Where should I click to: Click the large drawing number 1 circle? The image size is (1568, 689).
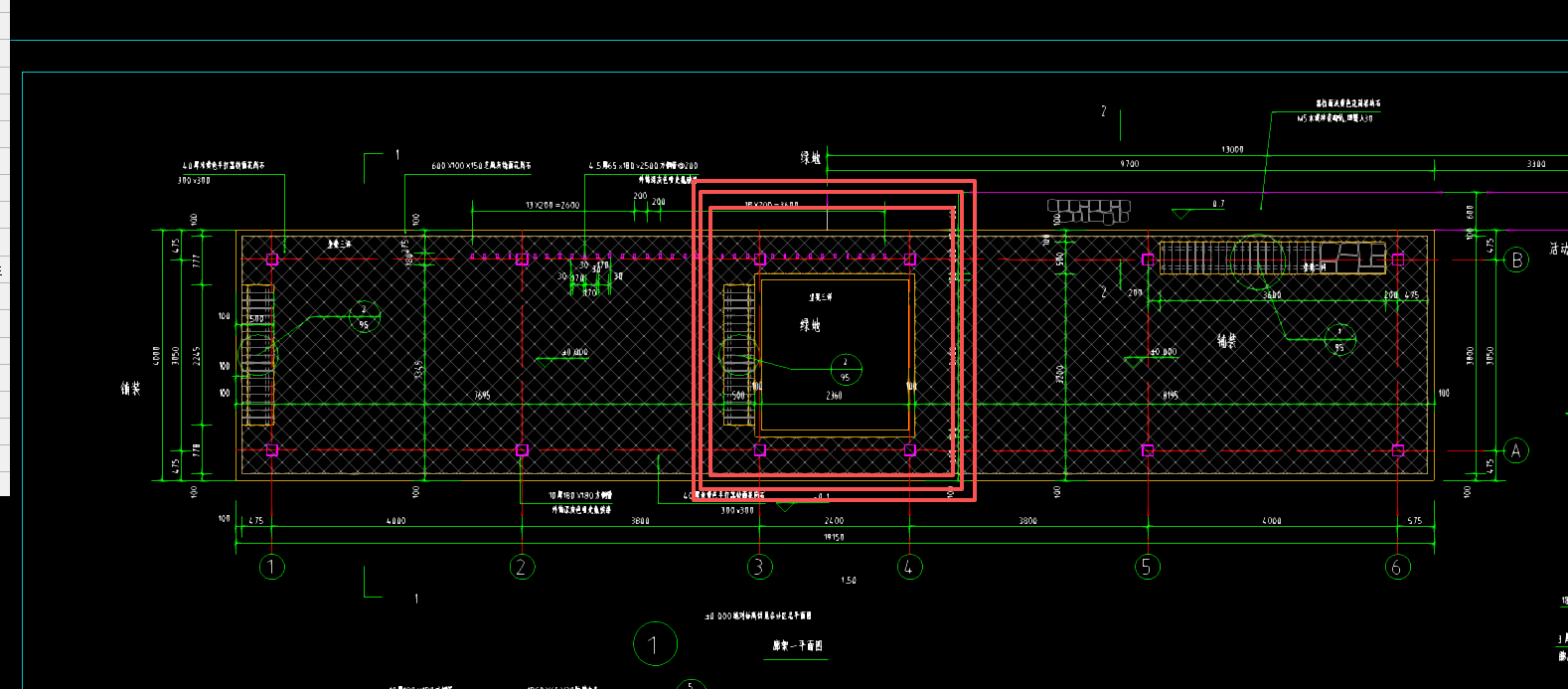click(x=655, y=644)
